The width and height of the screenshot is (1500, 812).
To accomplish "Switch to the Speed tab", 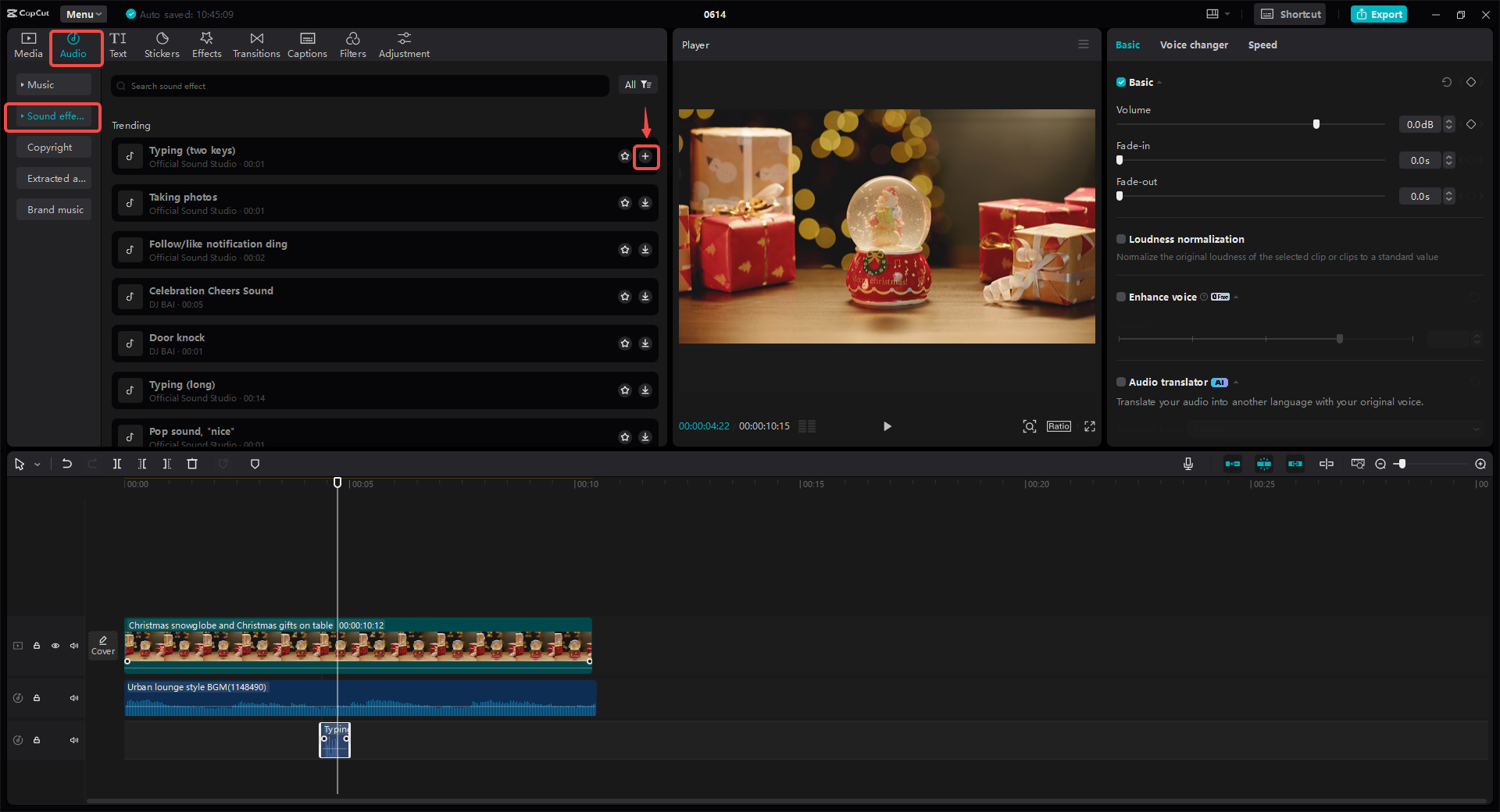I will [x=1262, y=45].
